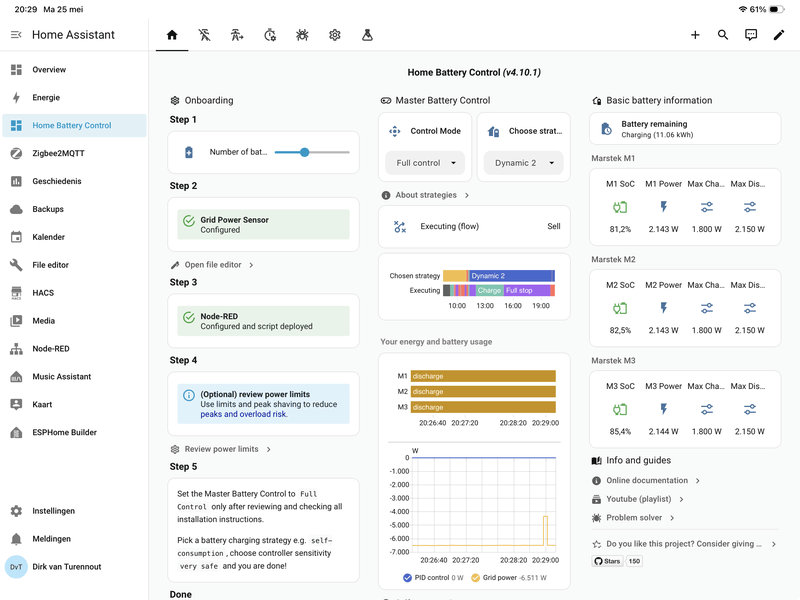
Task: Click the Node-RED network icon in the sidebar
Action: point(16,348)
